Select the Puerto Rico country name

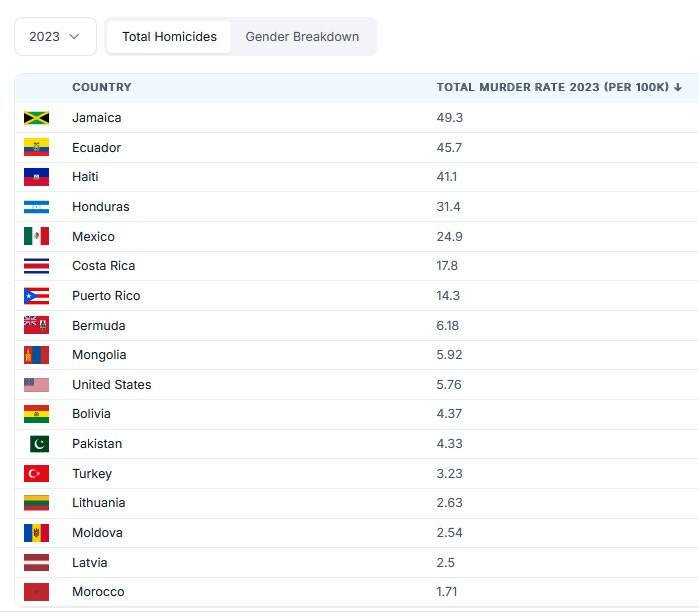(x=106, y=296)
